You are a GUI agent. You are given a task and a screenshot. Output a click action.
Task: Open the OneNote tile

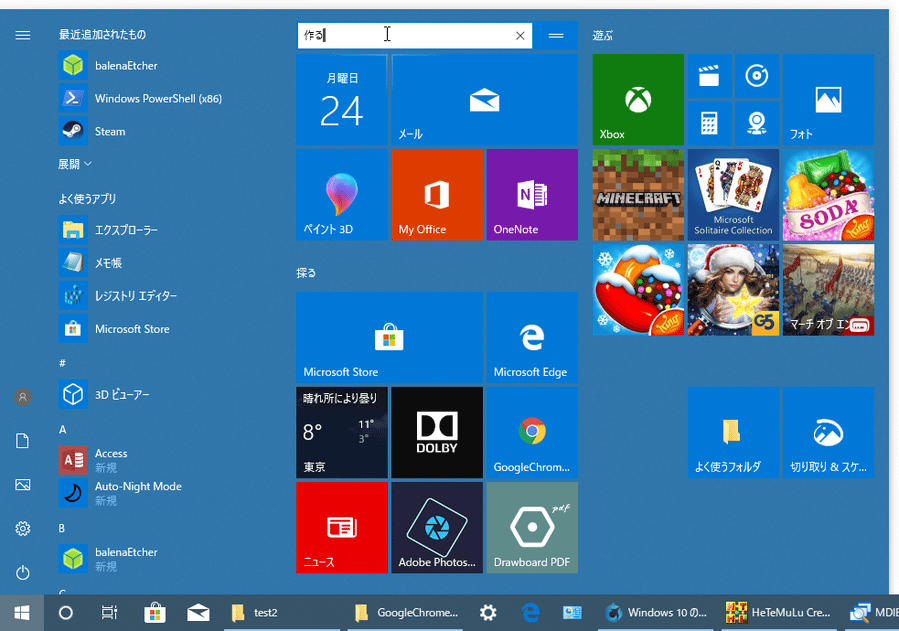coord(532,195)
